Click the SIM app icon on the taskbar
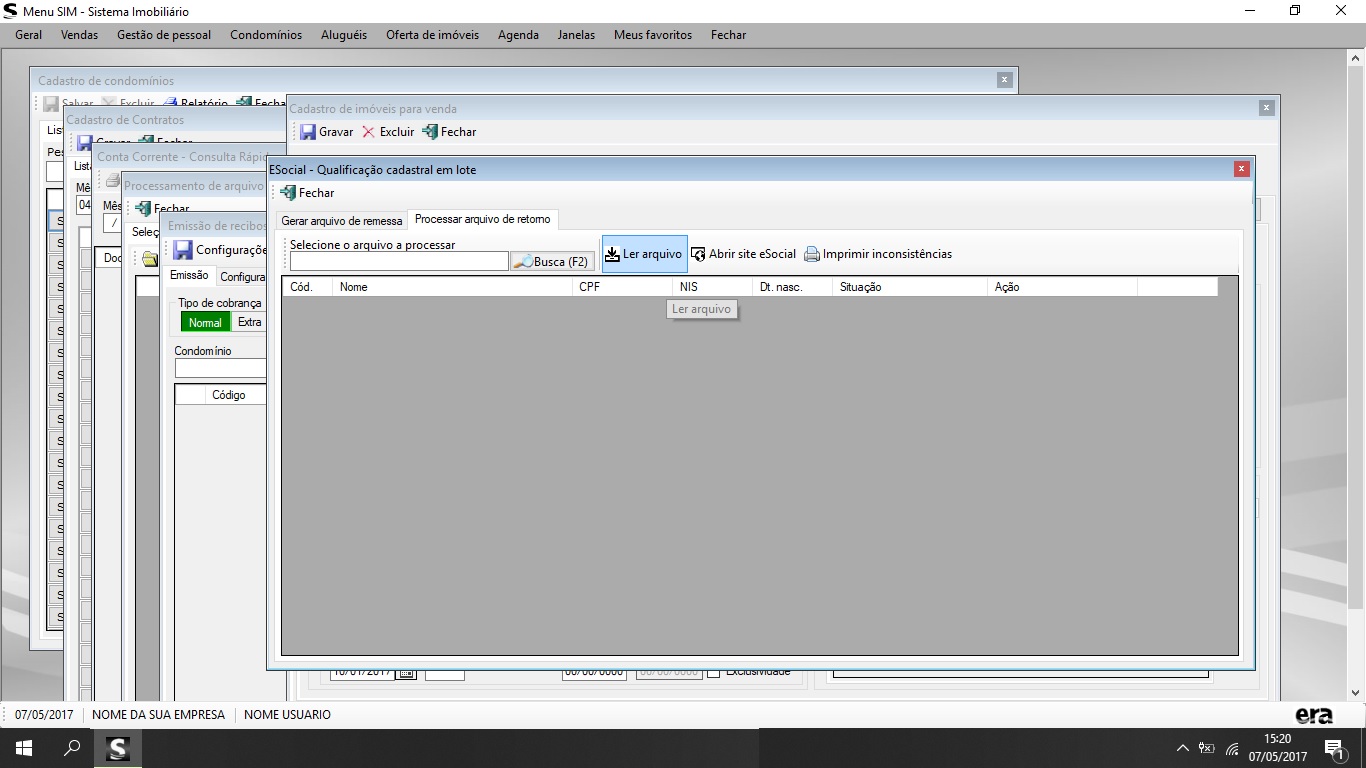The height and width of the screenshot is (768, 1366). 118,748
